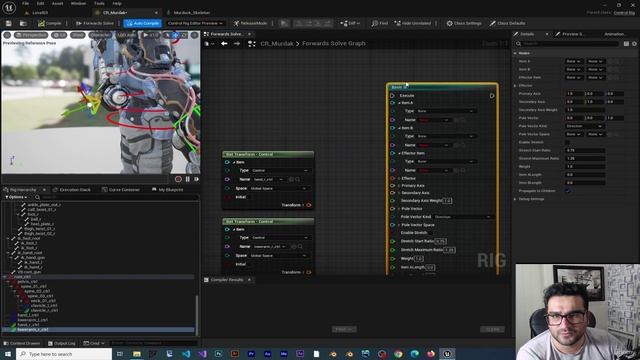Viewport: 640px width, 360px height.
Task: Click the viewport record button
Action: coord(178,179)
